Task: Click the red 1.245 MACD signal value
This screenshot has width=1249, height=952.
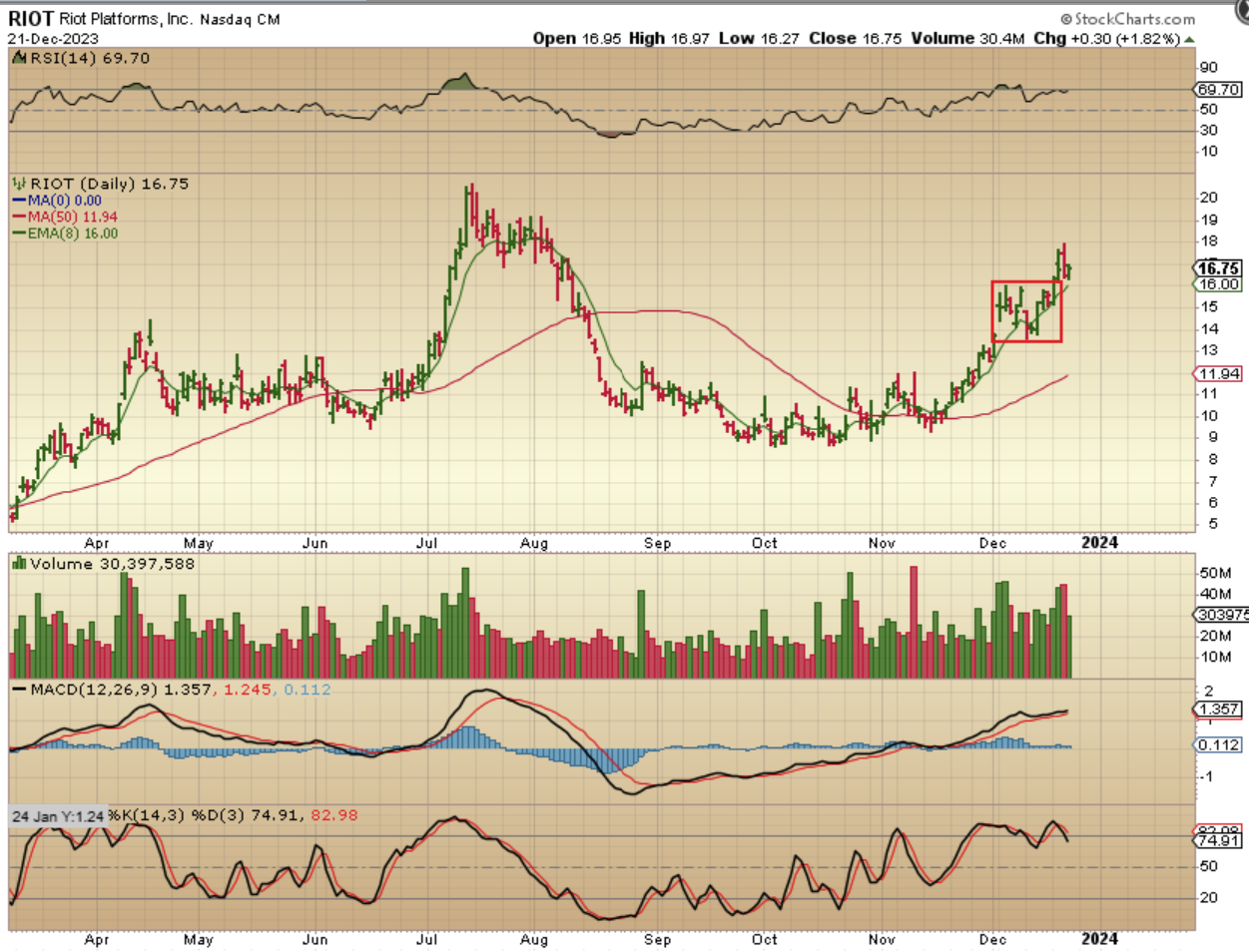Action: [x=249, y=690]
